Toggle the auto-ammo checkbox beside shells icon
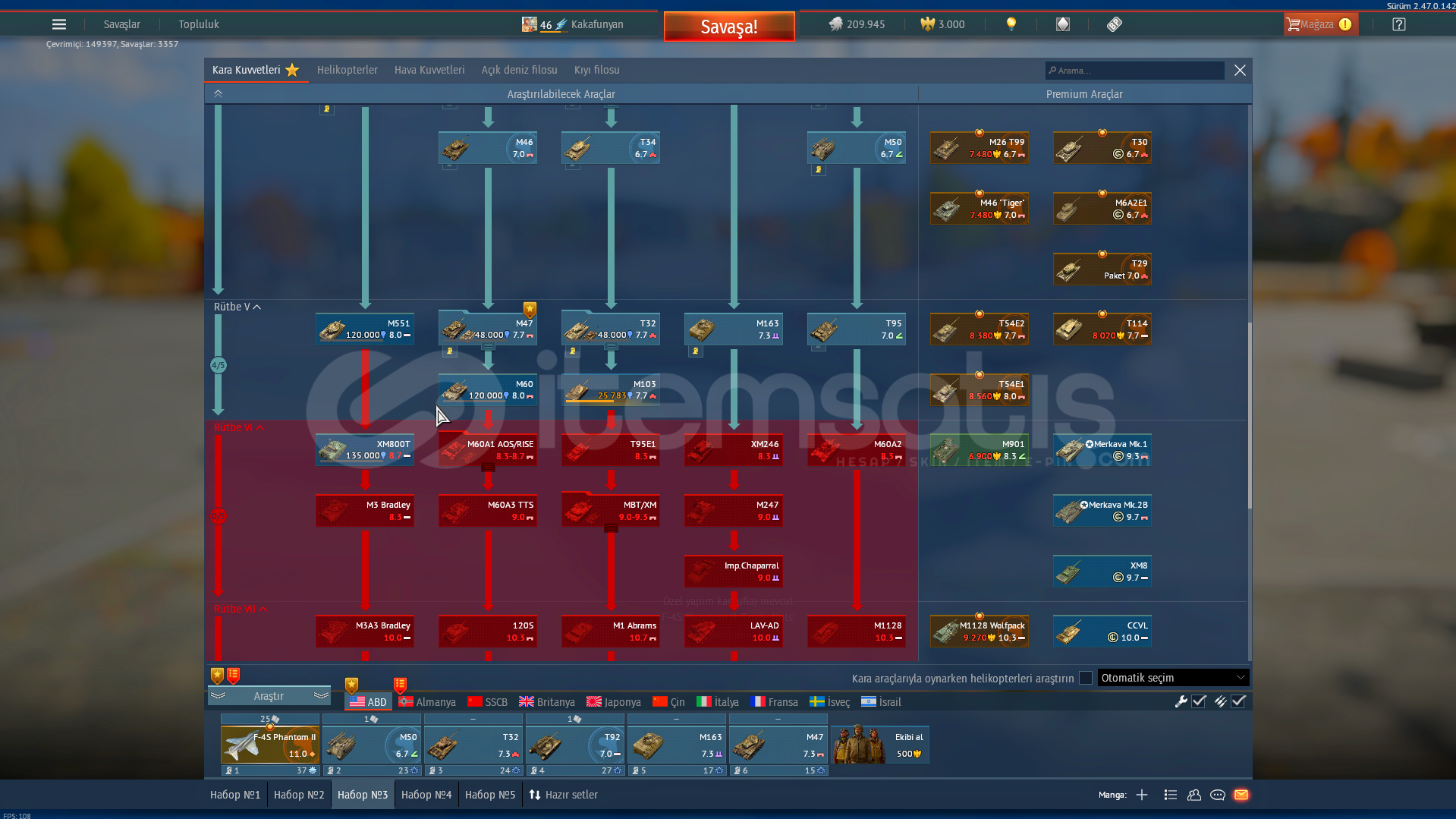Viewport: 1456px width, 819px height. (1238, 701)
